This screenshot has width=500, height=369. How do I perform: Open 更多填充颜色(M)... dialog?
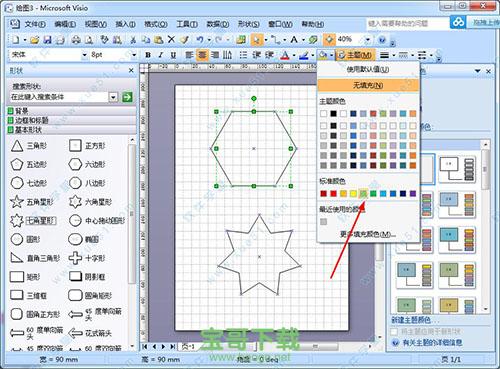pos(368,235)
